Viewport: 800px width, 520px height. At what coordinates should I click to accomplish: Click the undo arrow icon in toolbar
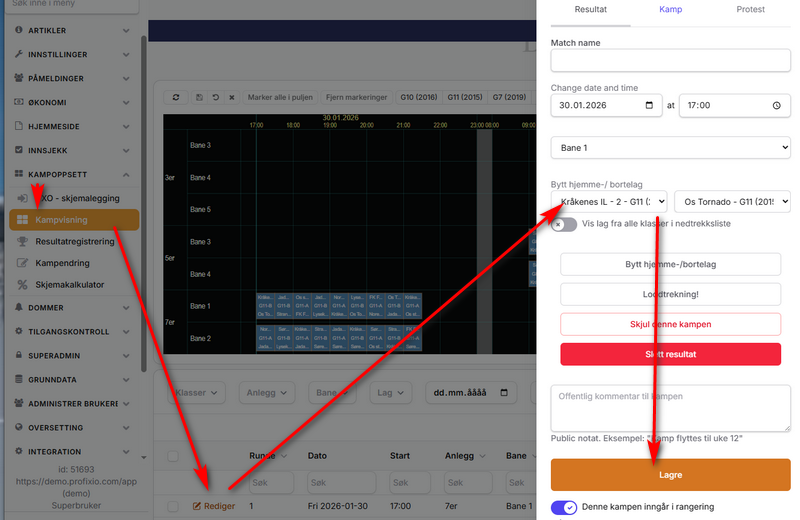216,97
